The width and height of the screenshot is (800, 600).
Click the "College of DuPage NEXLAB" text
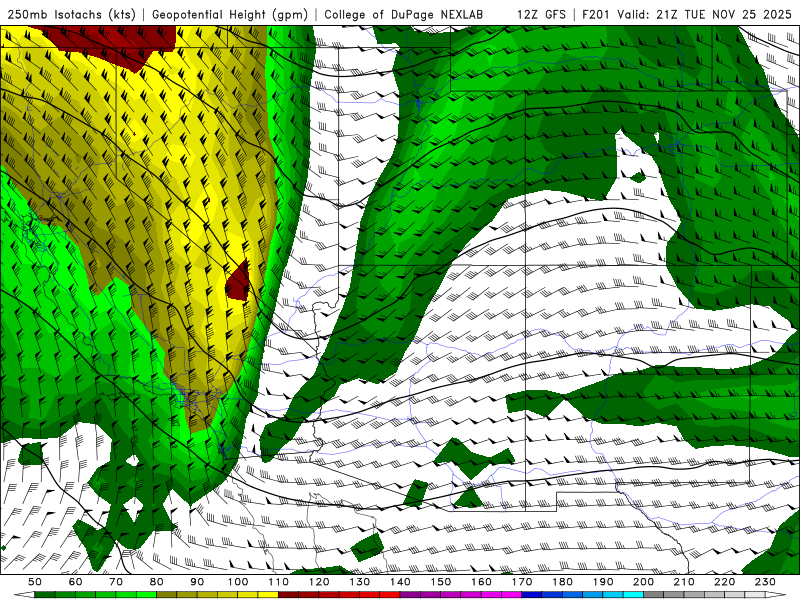point(403,14)
